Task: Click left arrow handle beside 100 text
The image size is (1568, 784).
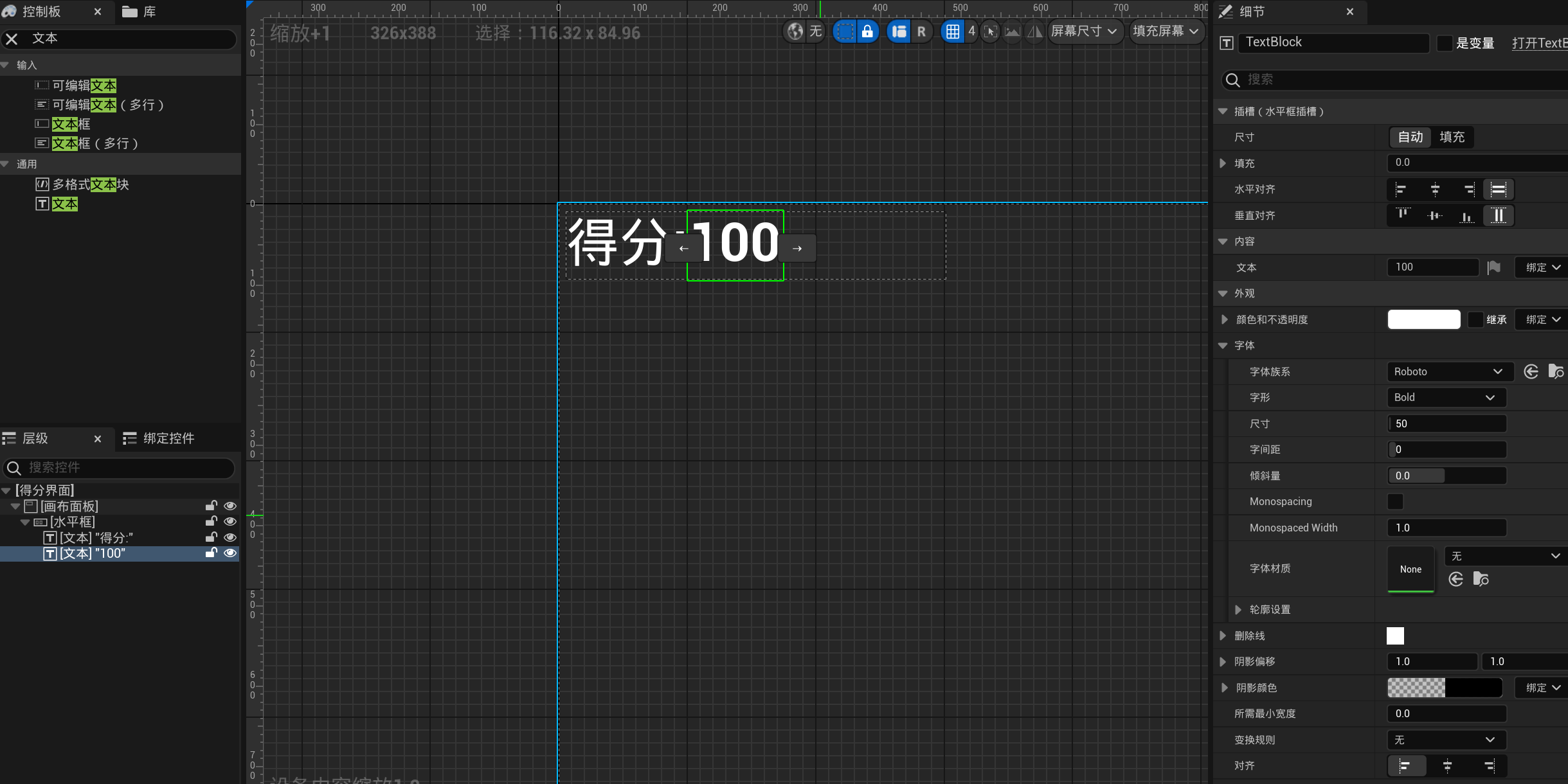Action: (x=683, y=249)
